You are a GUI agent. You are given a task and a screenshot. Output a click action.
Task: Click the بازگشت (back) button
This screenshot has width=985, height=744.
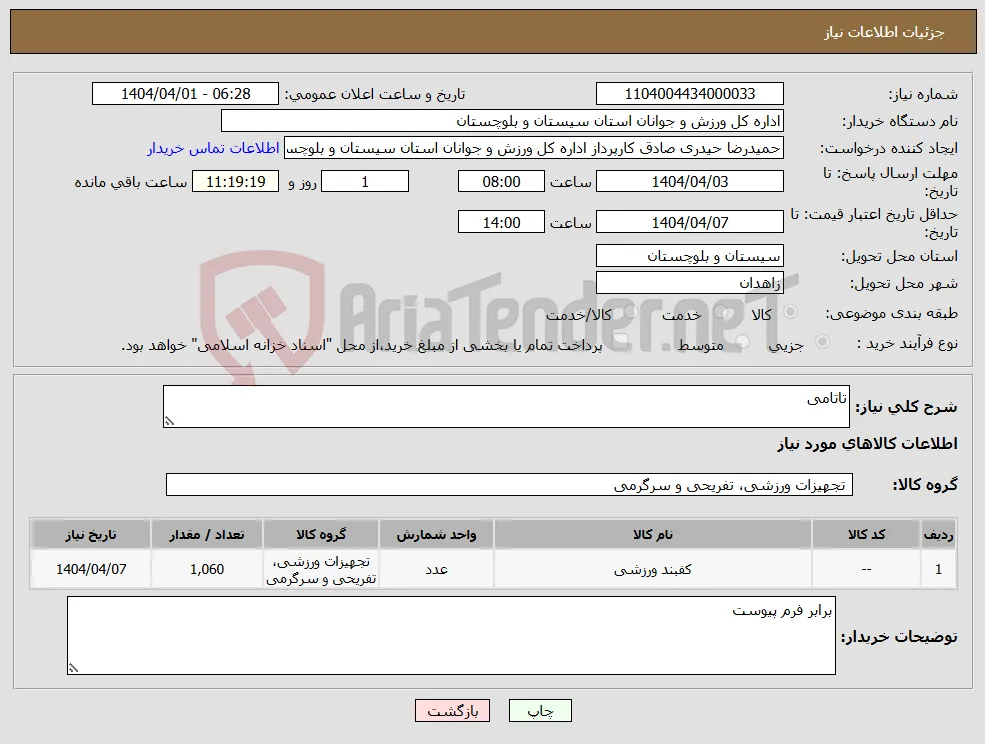coord(452,711)
